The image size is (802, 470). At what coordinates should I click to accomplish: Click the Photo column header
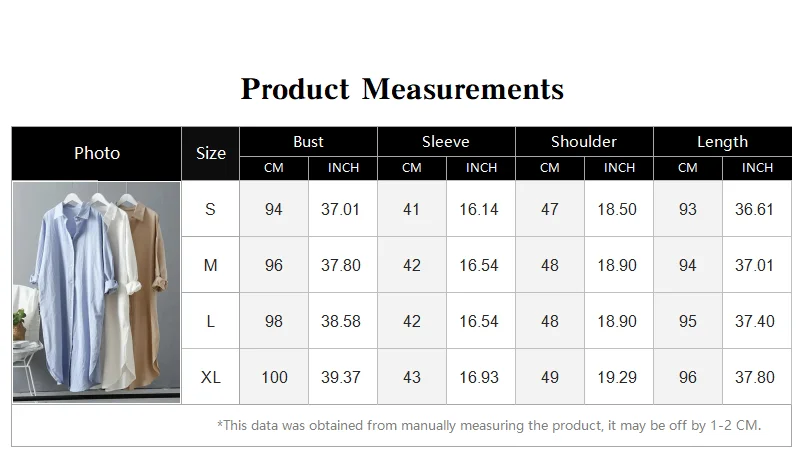[x=97, y=153]
